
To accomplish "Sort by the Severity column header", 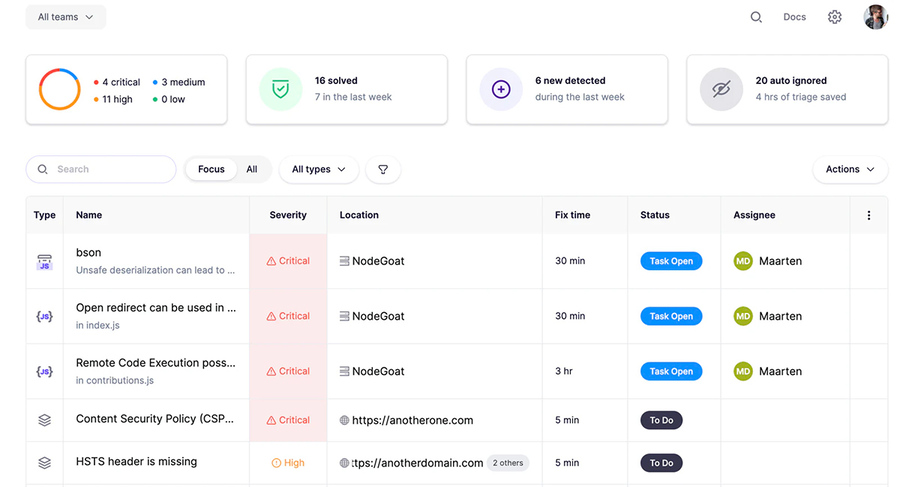I will pos(288,215).
